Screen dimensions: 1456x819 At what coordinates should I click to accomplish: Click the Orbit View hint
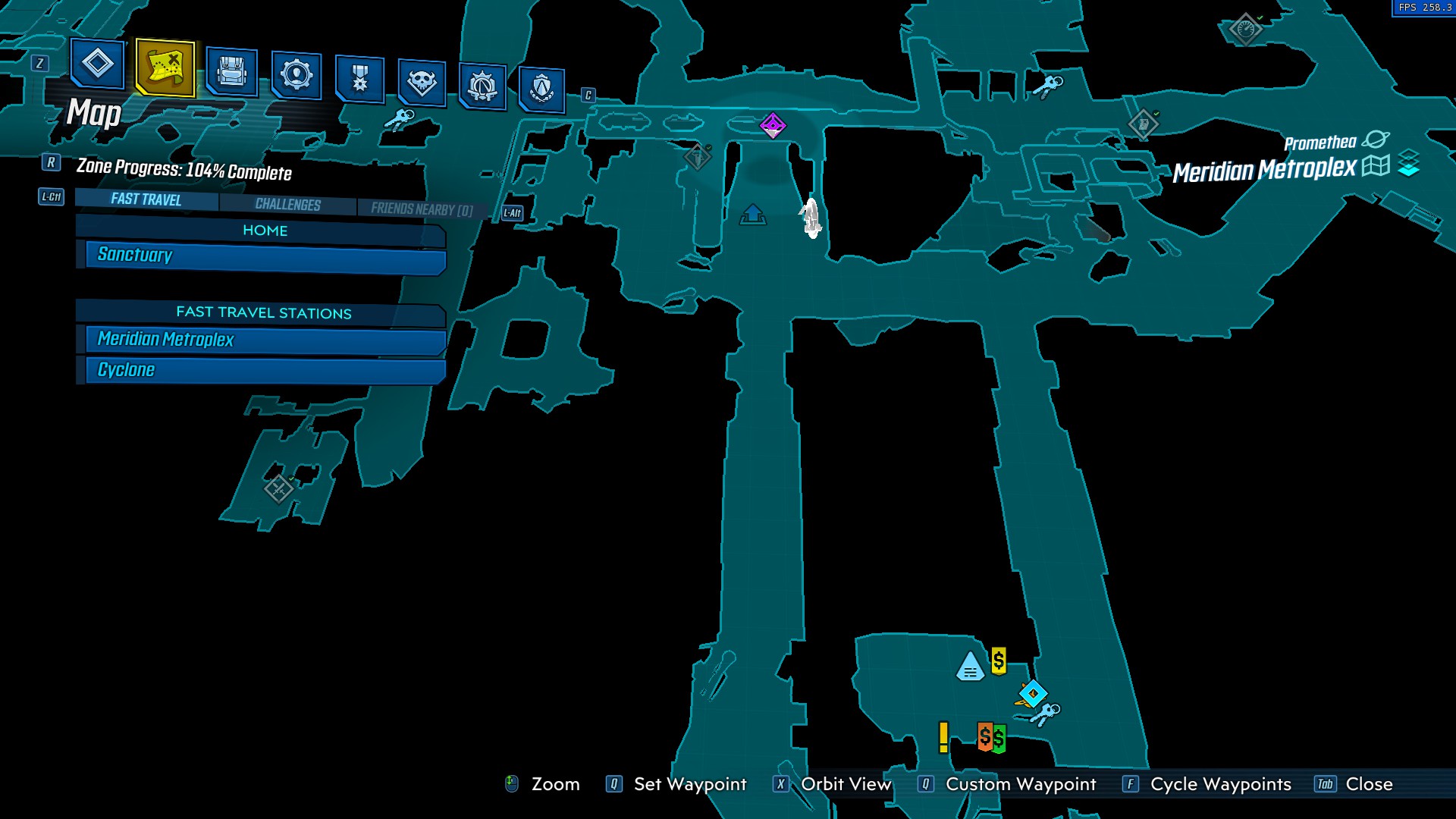point(832,784)
